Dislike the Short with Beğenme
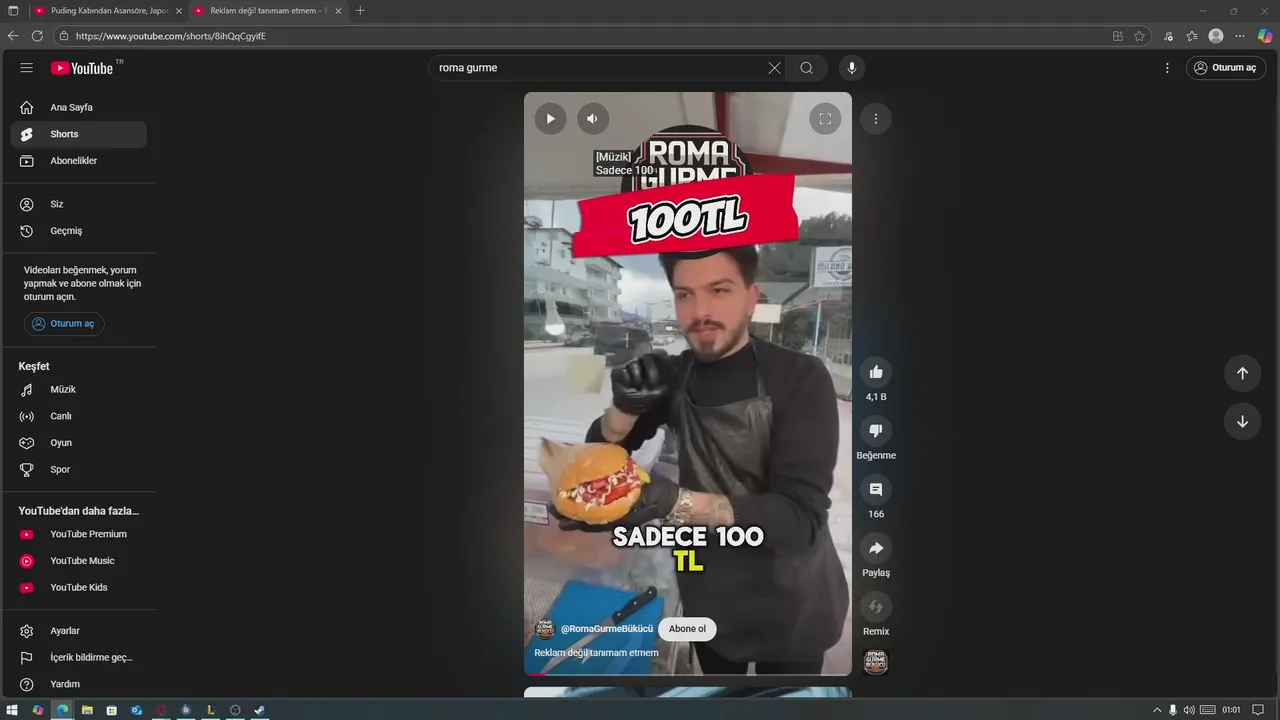 (876, 431)
